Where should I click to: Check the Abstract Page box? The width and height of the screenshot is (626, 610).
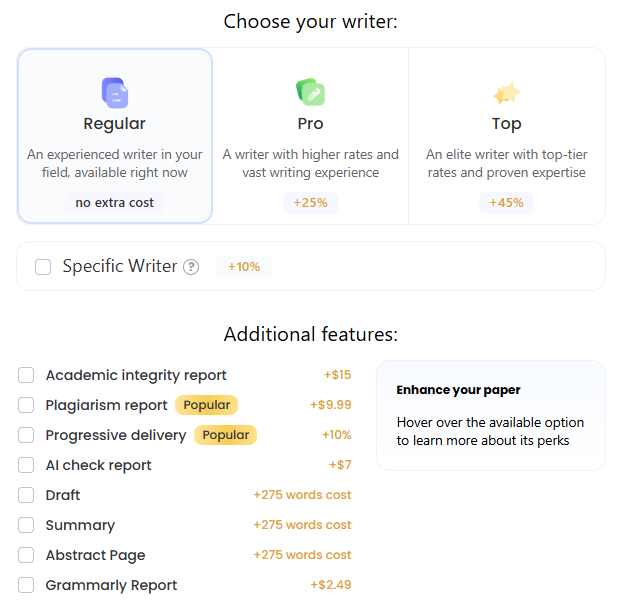pyautogui.click(x=26, y=555)
